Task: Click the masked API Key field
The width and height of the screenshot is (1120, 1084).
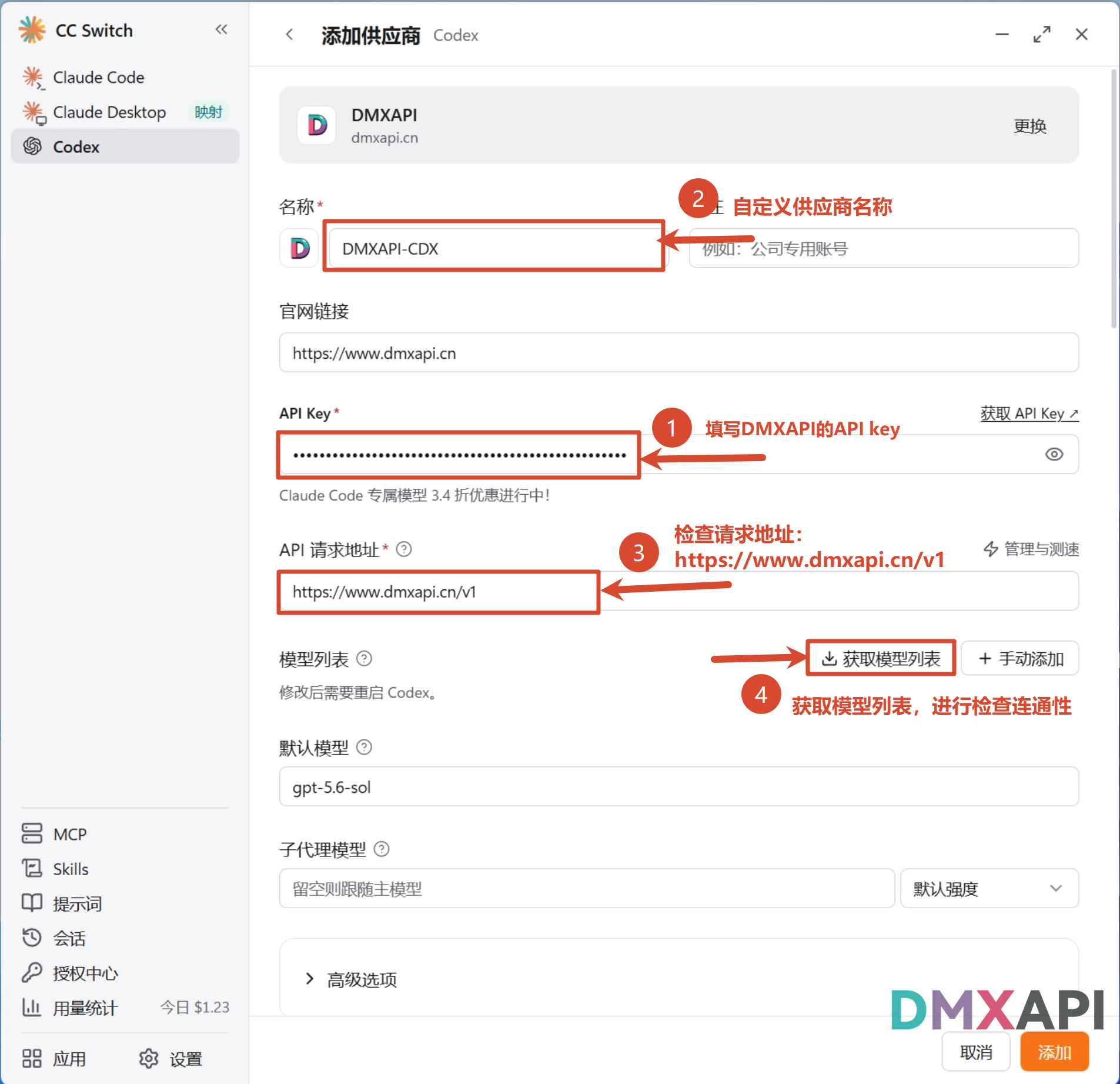Action: [x=678, y=454]
